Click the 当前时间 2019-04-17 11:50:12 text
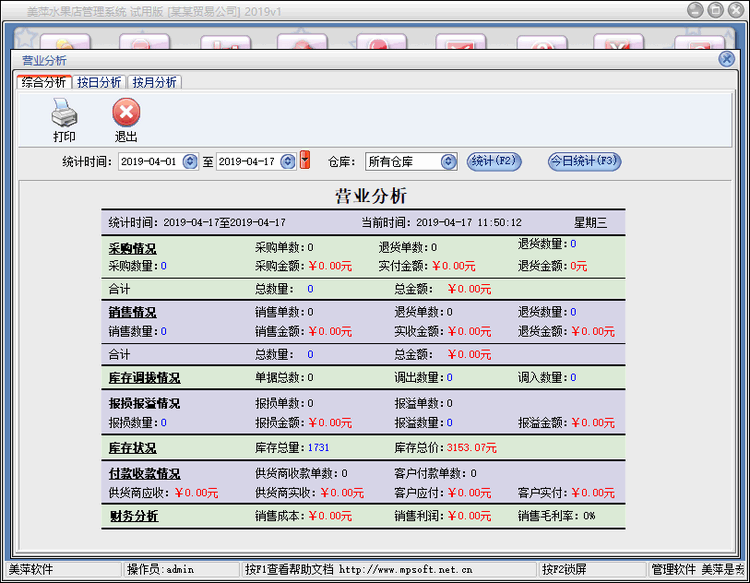Image resolution: width=750 pixels, height=583 pixels. (x=441, y=222)
